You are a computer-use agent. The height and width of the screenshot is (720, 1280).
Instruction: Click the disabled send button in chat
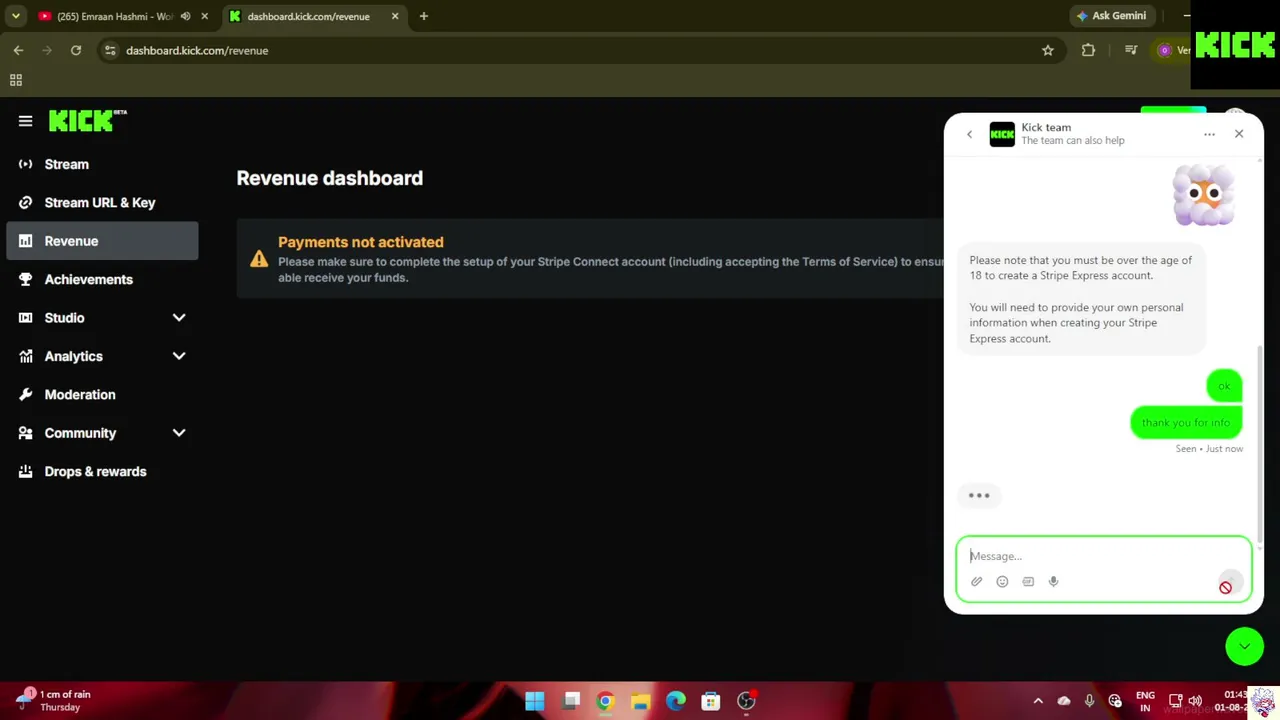1230,583
